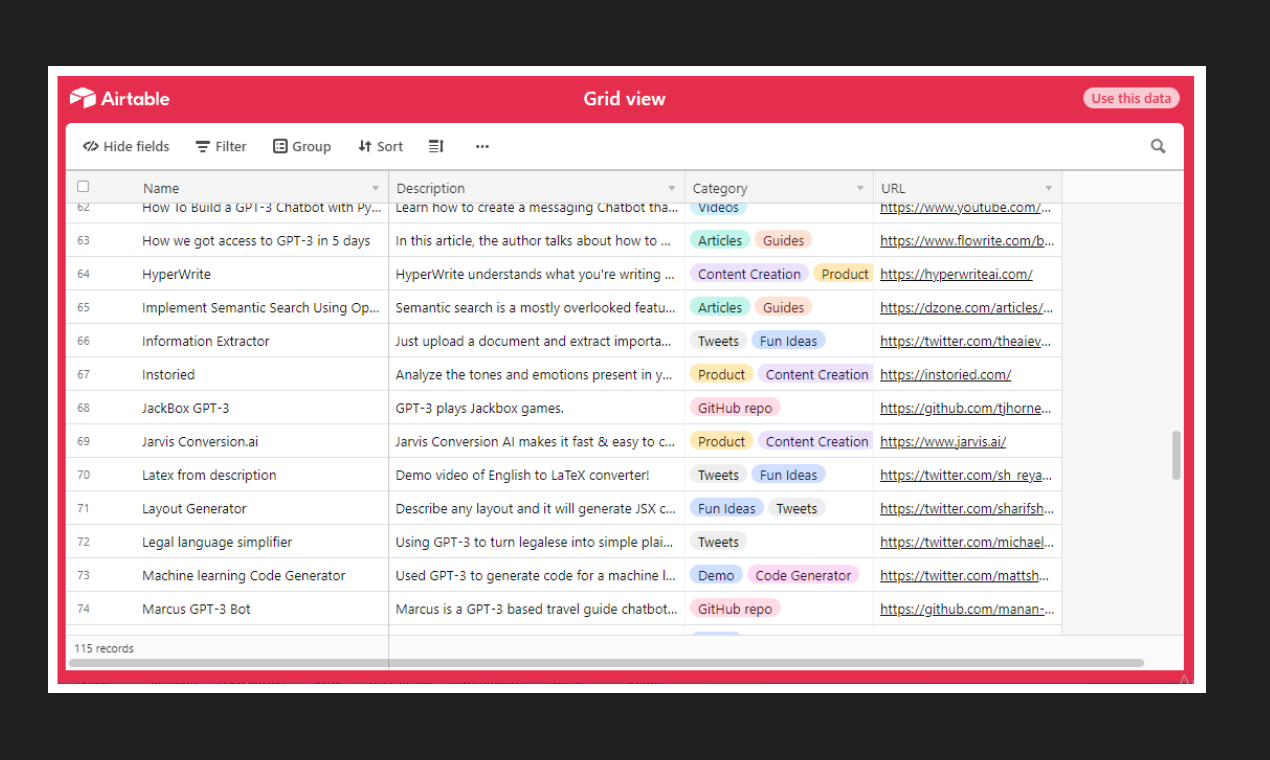Screen dimensions: 1270x760
Task: Open Name column dropdown arrow
Action: click(x=376, y=188)
